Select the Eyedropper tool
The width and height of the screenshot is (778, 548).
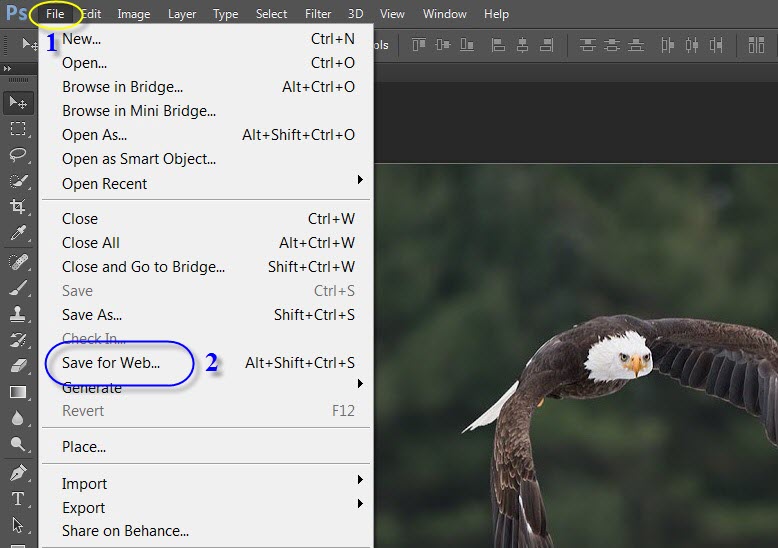(x=18, y=233)
